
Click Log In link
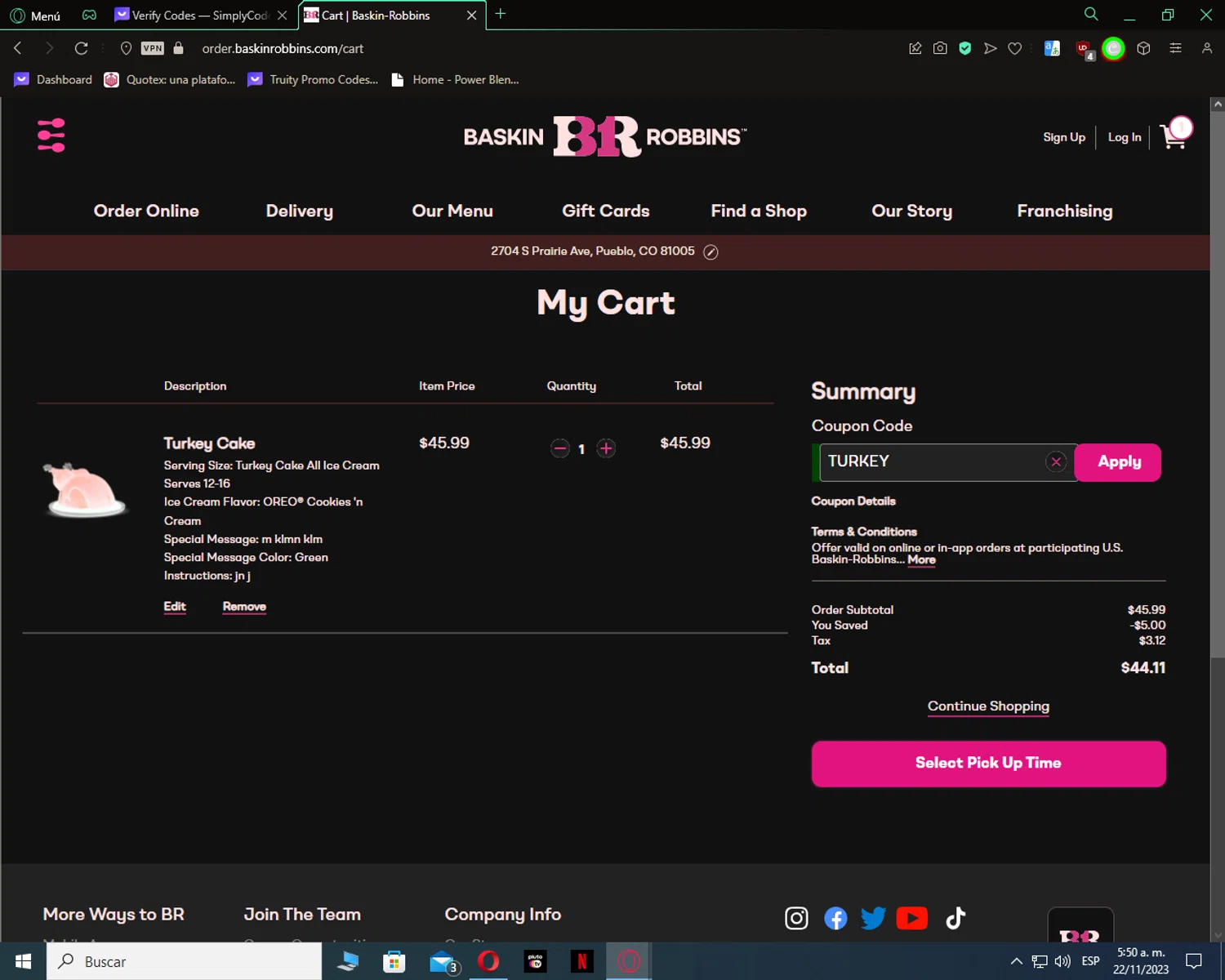[1125, 137]
